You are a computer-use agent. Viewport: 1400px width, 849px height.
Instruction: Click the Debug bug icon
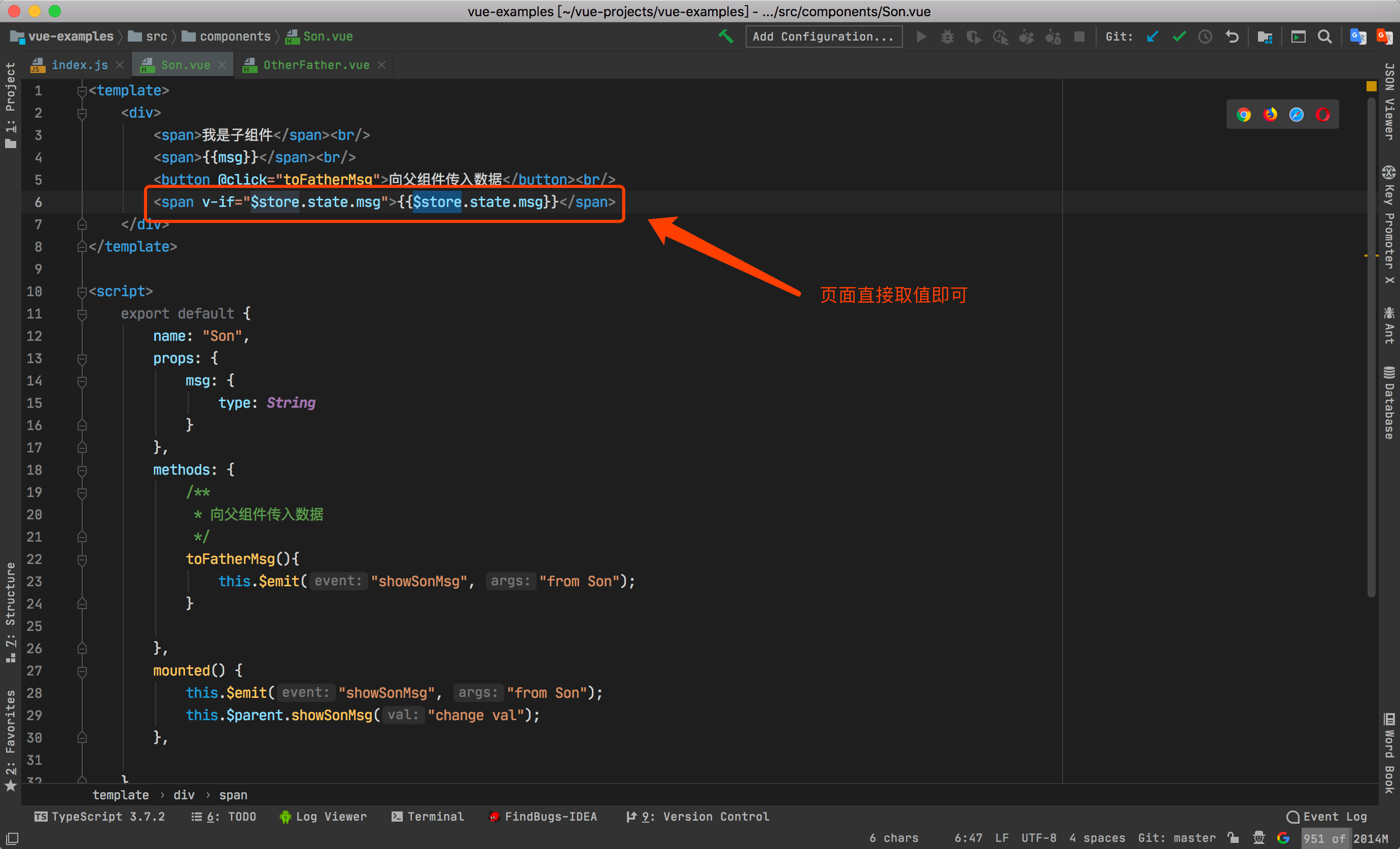pos(947,37)
